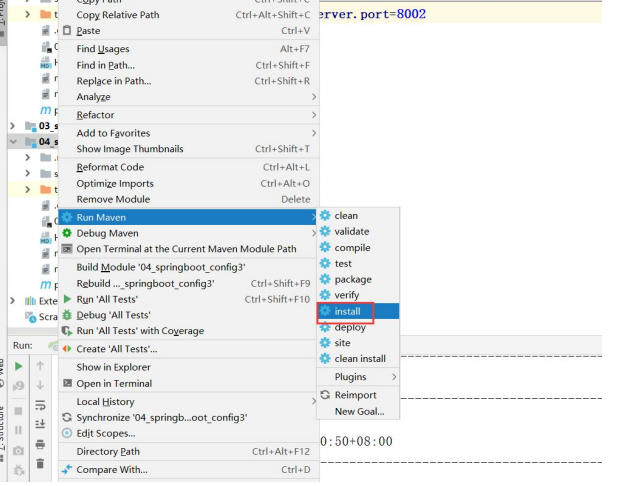Click the scroll-to-end icon in Run panel

point(40,424)
